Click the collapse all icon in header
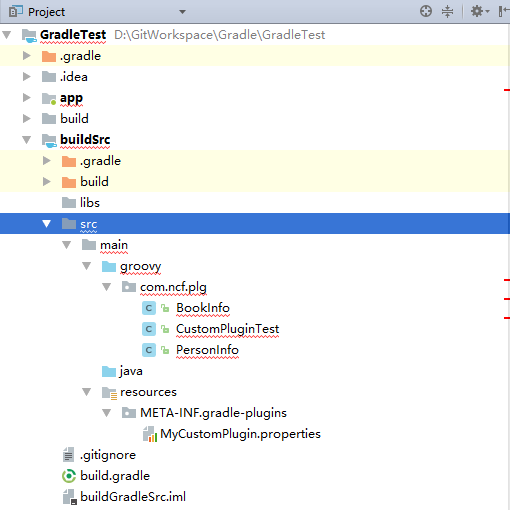The height and width of the screenshot is (510, 510). pyautogui.click(x=447, y=11)
